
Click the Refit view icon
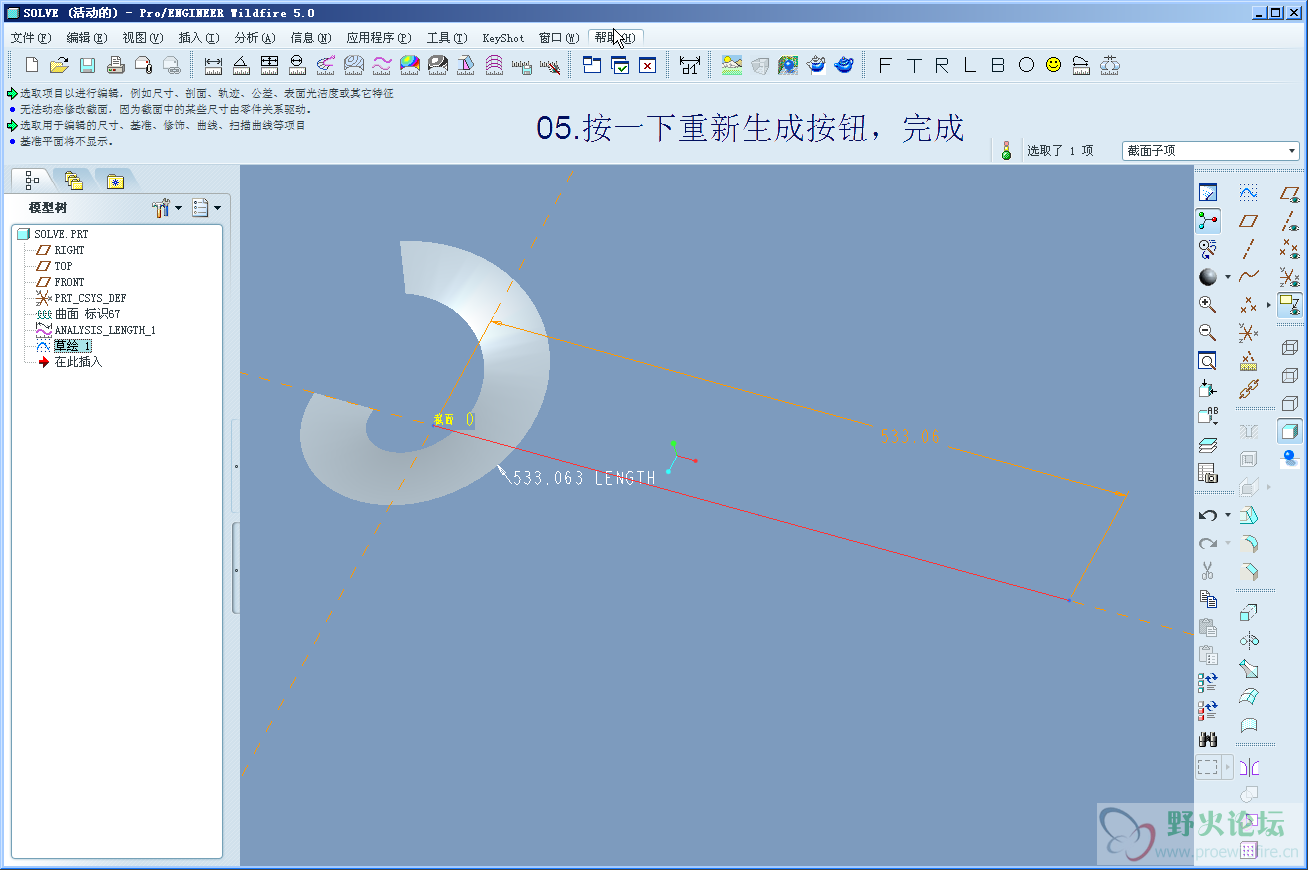click(x=1208, y=361)
